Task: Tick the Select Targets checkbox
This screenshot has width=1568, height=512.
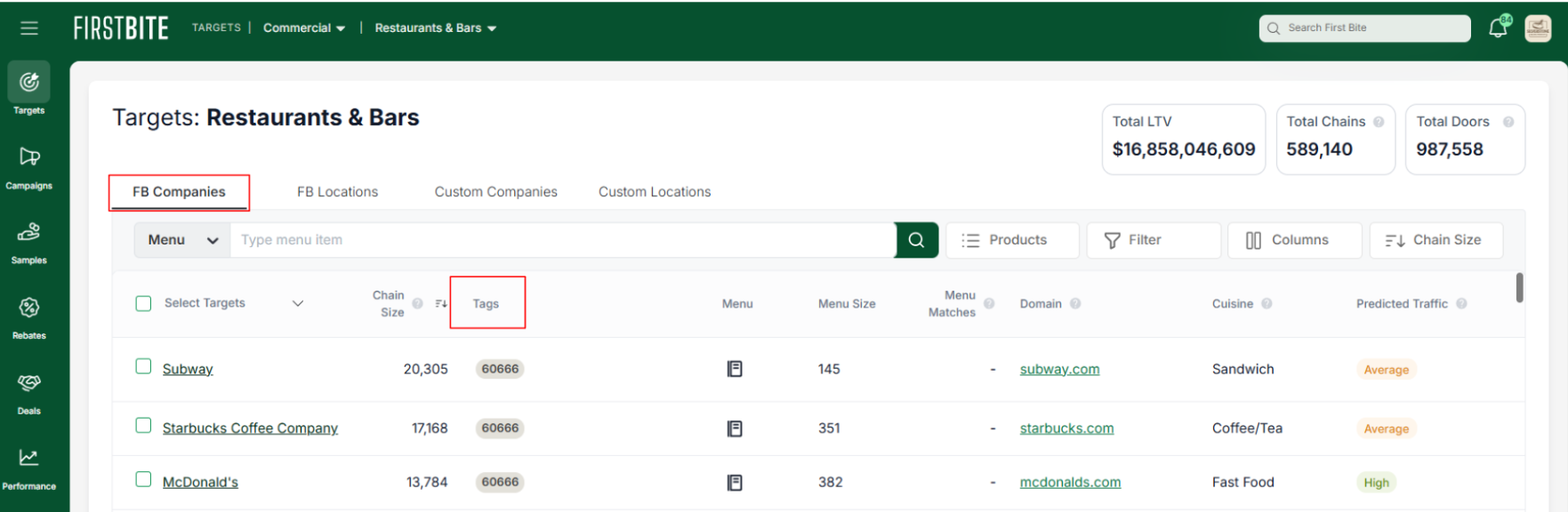Action: (x=143, y=303)
